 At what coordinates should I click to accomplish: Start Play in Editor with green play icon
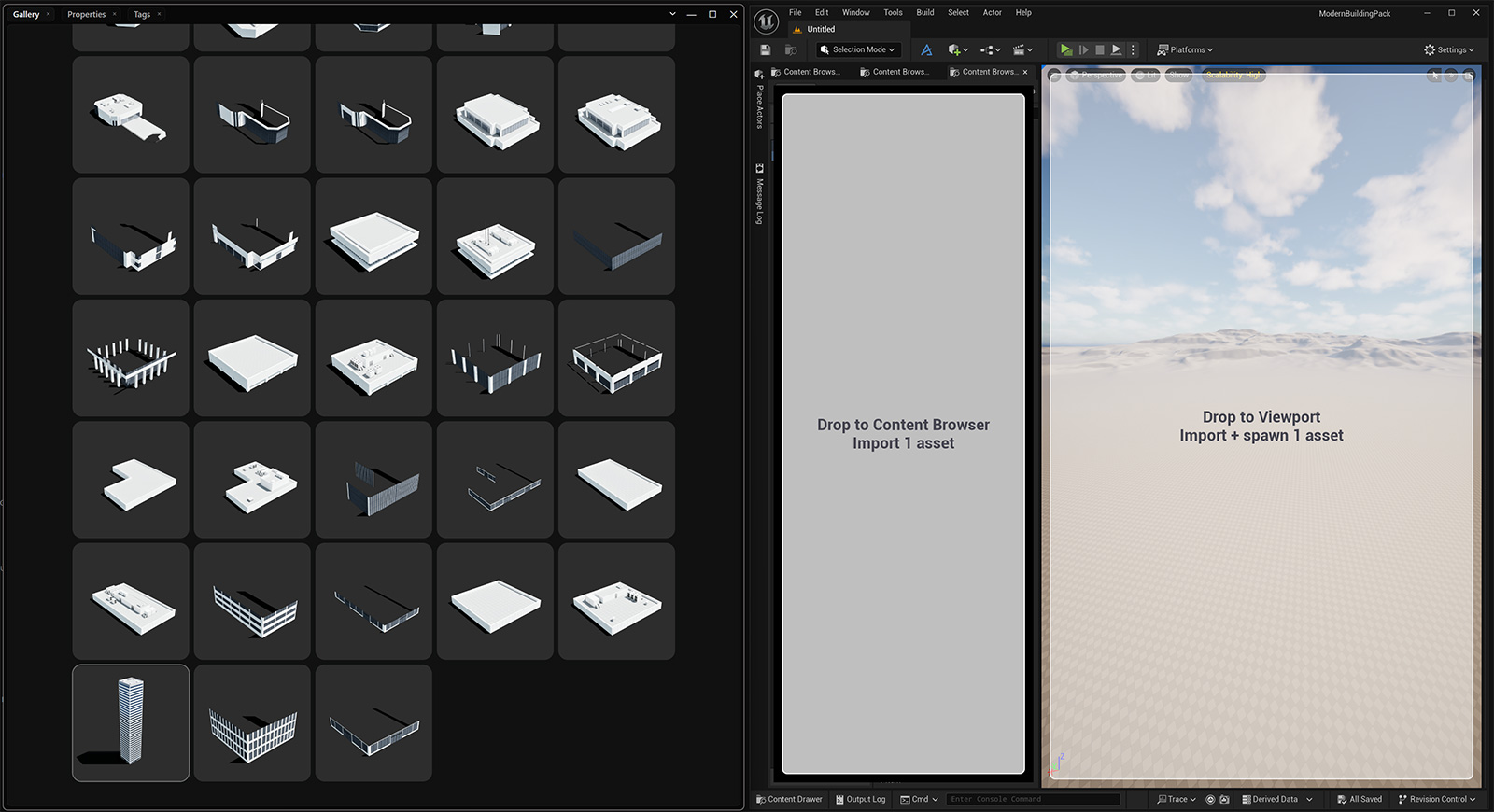[x=1065, y=49]
